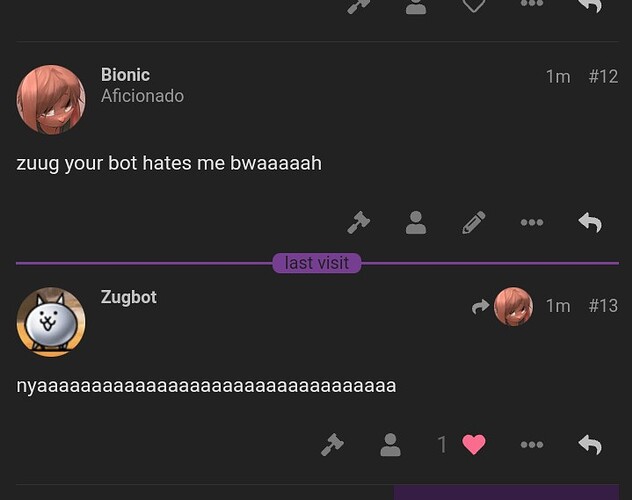The width and height of the screenshot is (632, 500).
Task: Click the gavel moderation icon on Bionic's post
Action: (x=358, y=222)
